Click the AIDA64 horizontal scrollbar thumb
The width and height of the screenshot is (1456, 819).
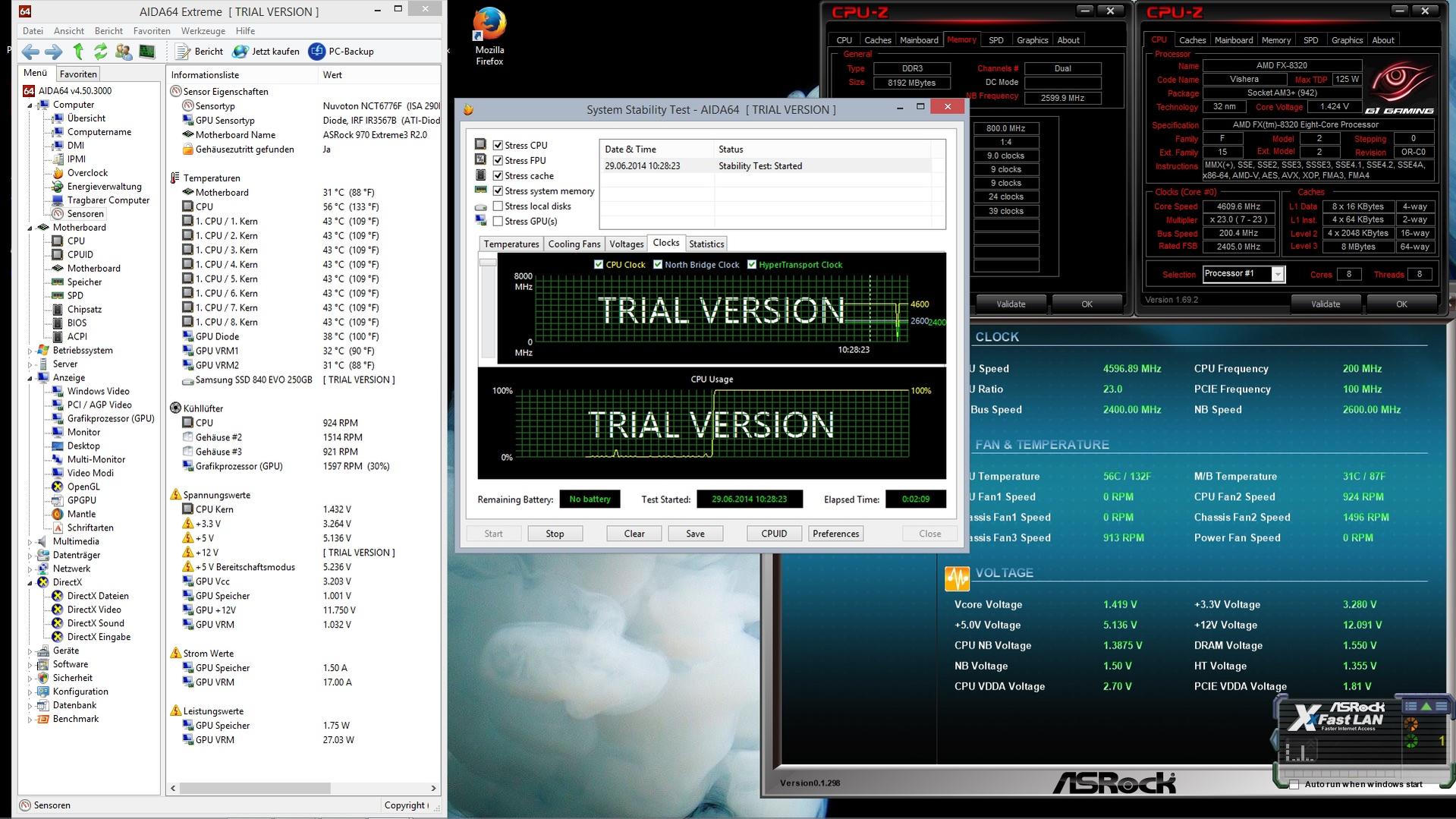253,789
